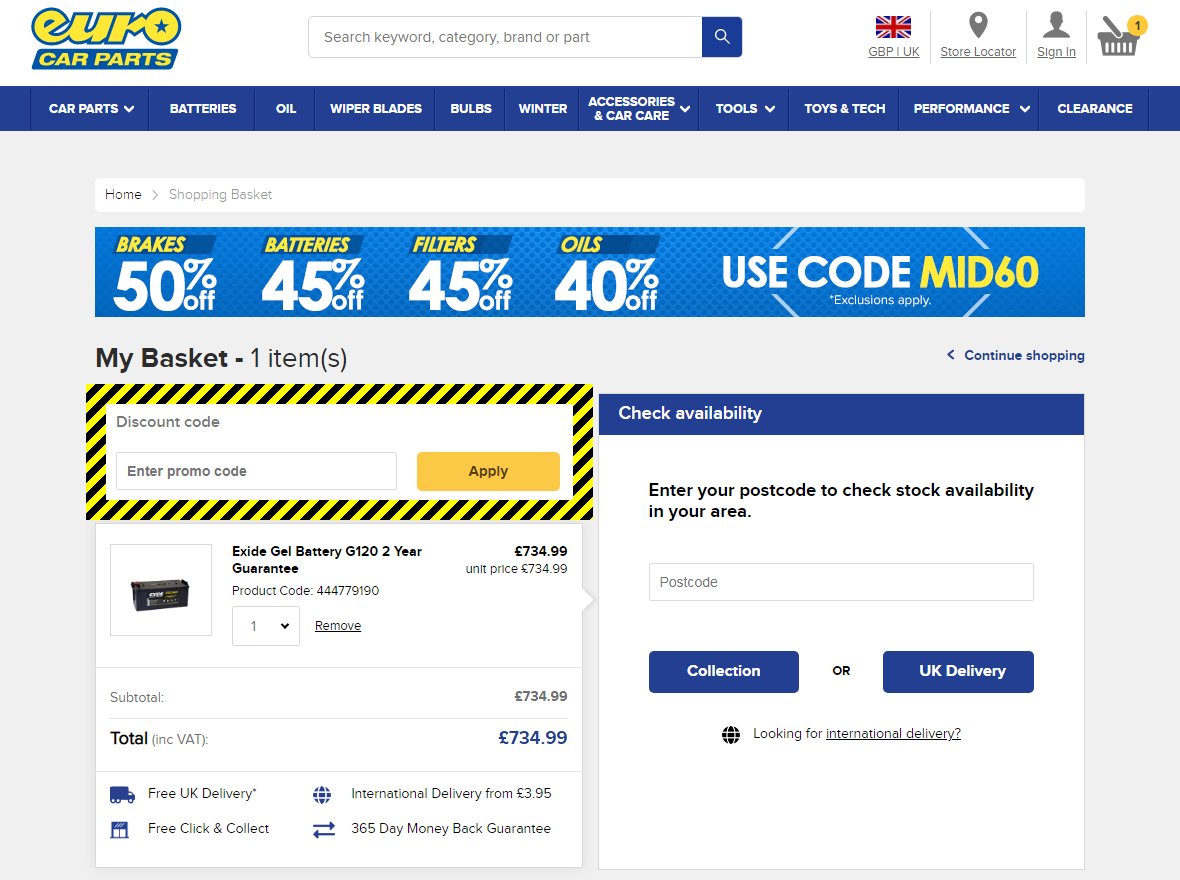Expand the CAR PARTS dropdown menu
The width and height of the screenshot is (1180, 880).
click(x=88, y=109)
